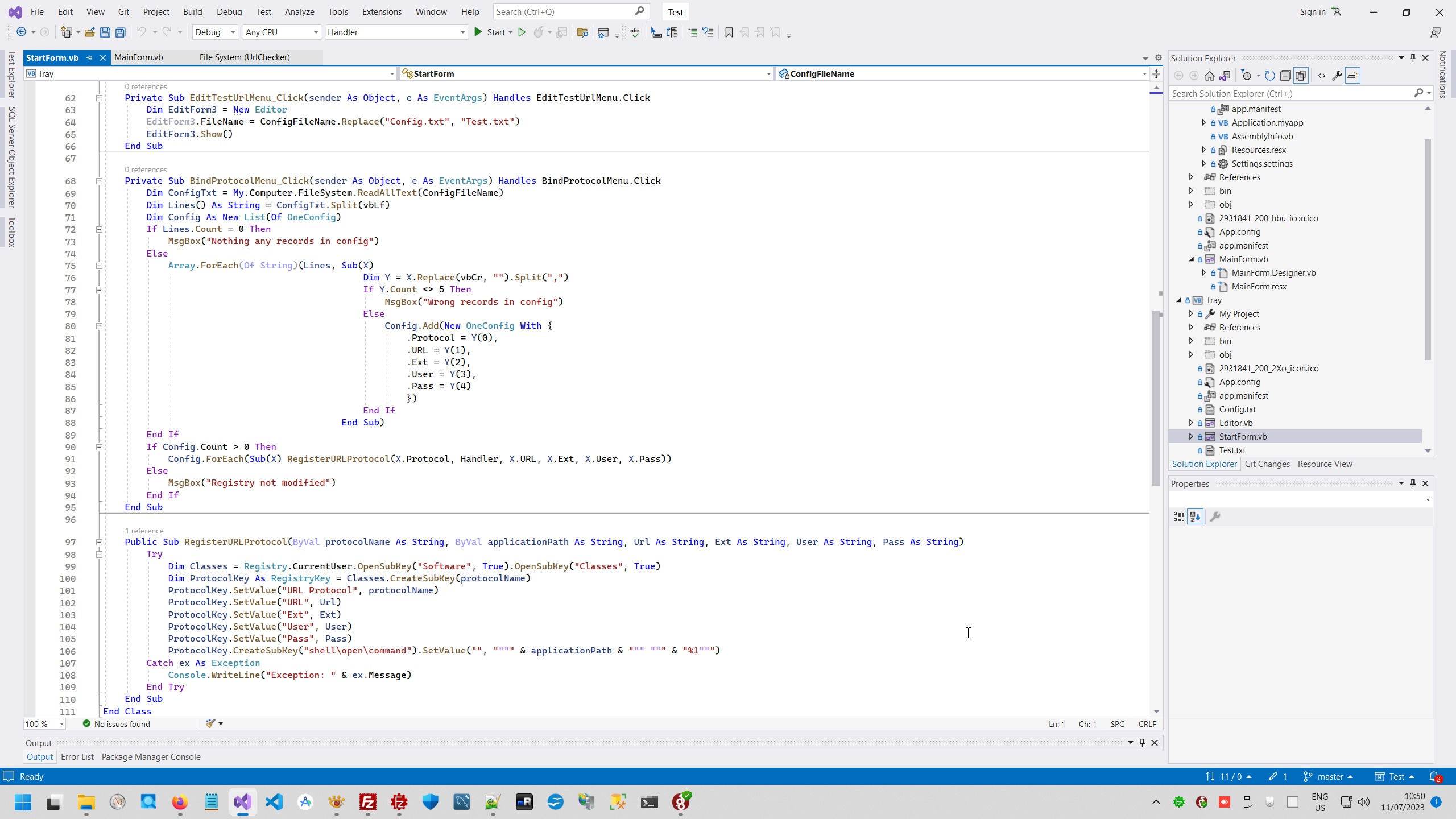Open the Build menu

[192, 11]
